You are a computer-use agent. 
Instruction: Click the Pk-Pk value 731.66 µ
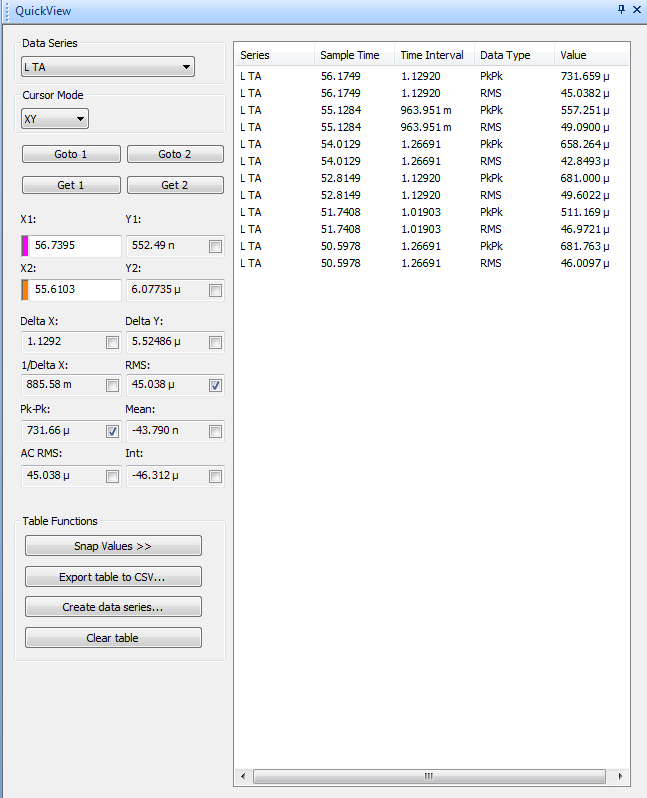coord(48,431)
